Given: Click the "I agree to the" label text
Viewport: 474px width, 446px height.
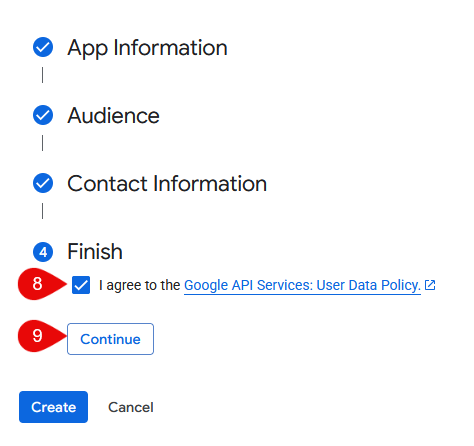Looking at the screenshot, I should pos(139,285).
